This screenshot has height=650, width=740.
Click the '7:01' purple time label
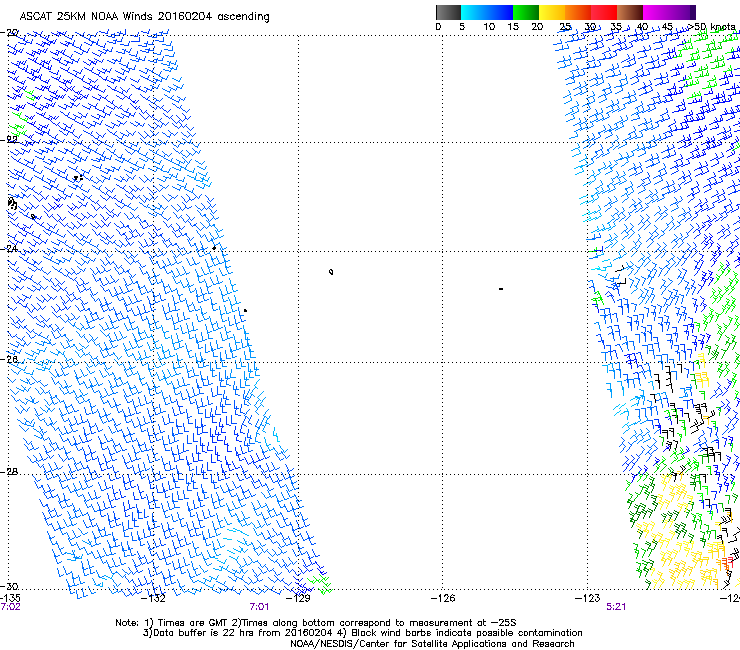(x=259, y=607)
